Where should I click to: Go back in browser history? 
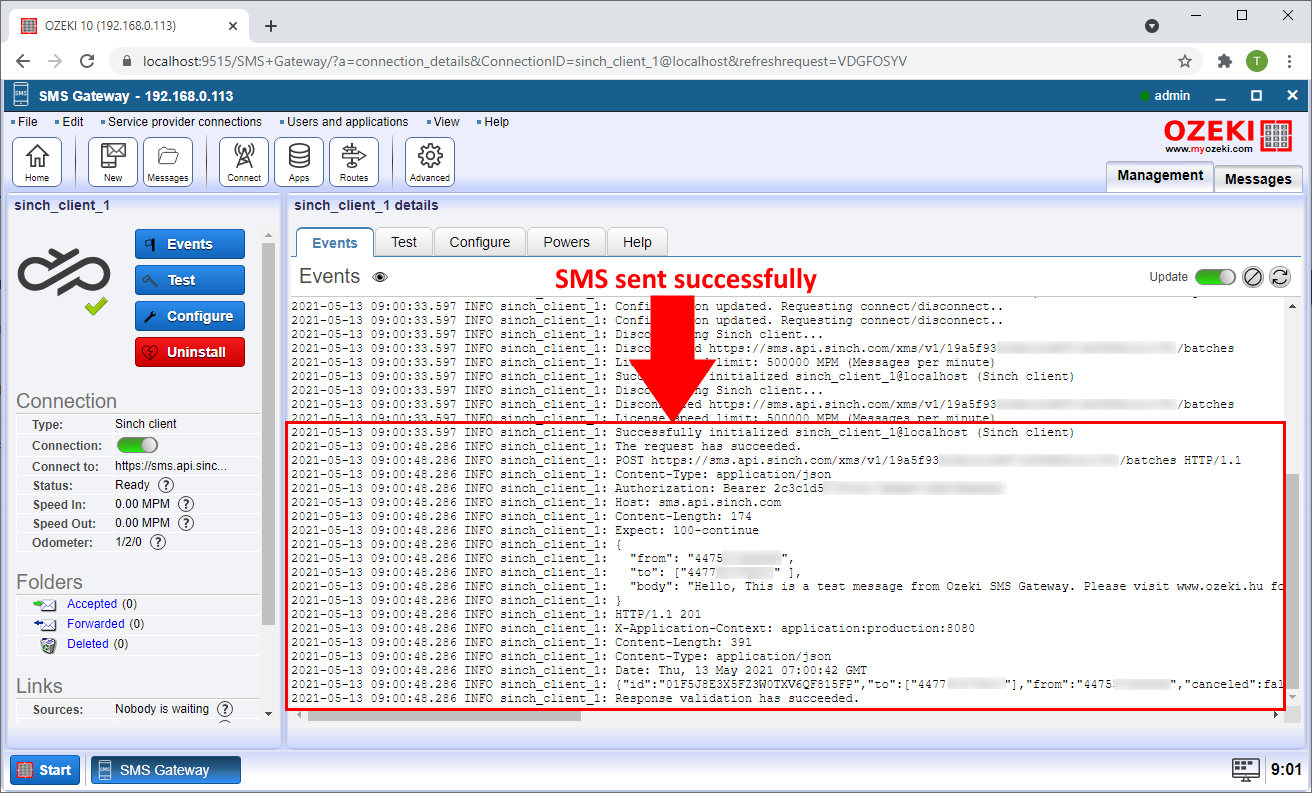(x=24, y=61)
